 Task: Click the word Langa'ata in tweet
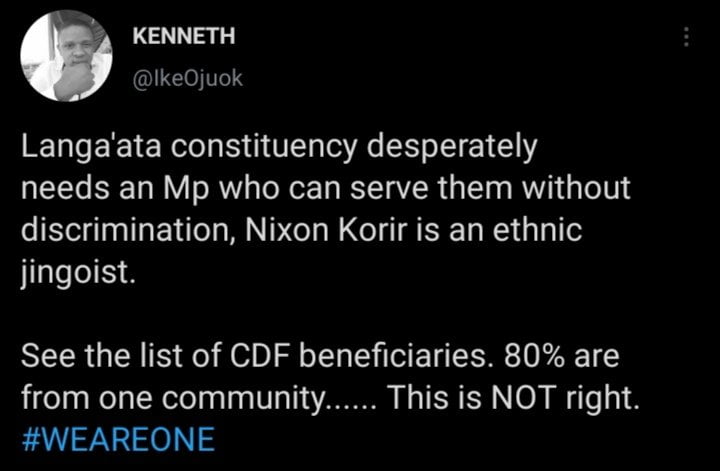[91, 148]
